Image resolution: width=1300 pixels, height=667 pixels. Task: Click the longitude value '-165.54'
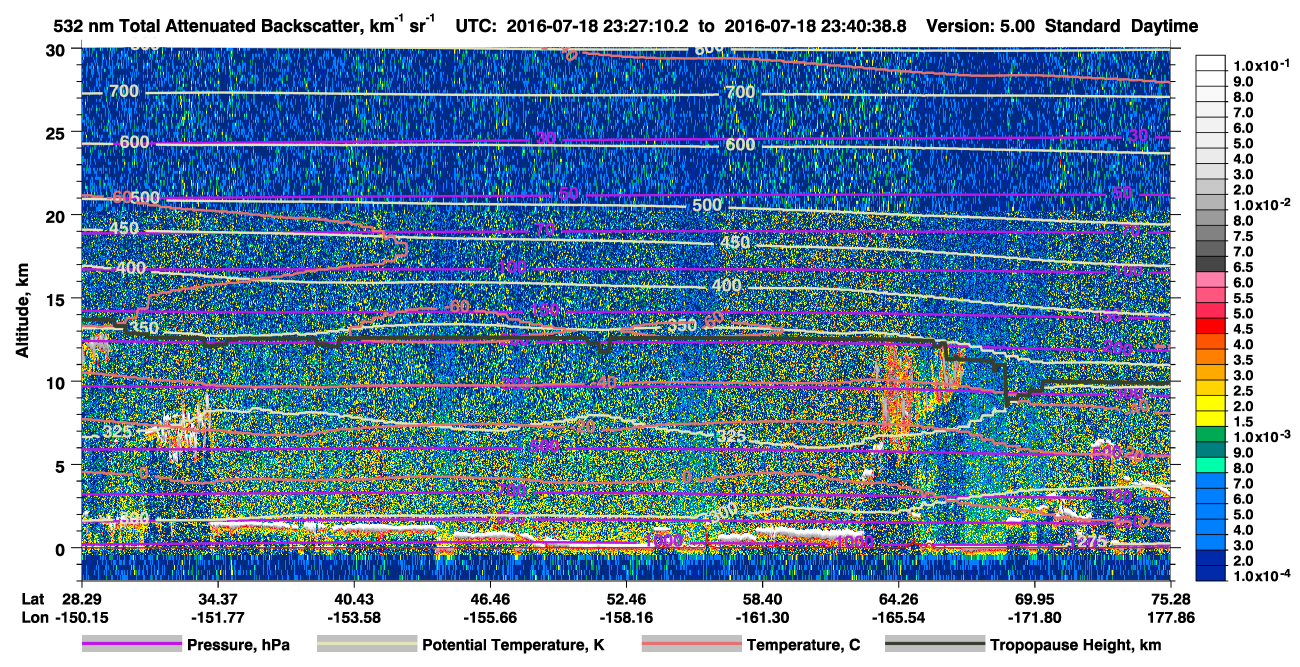(898, 617)
